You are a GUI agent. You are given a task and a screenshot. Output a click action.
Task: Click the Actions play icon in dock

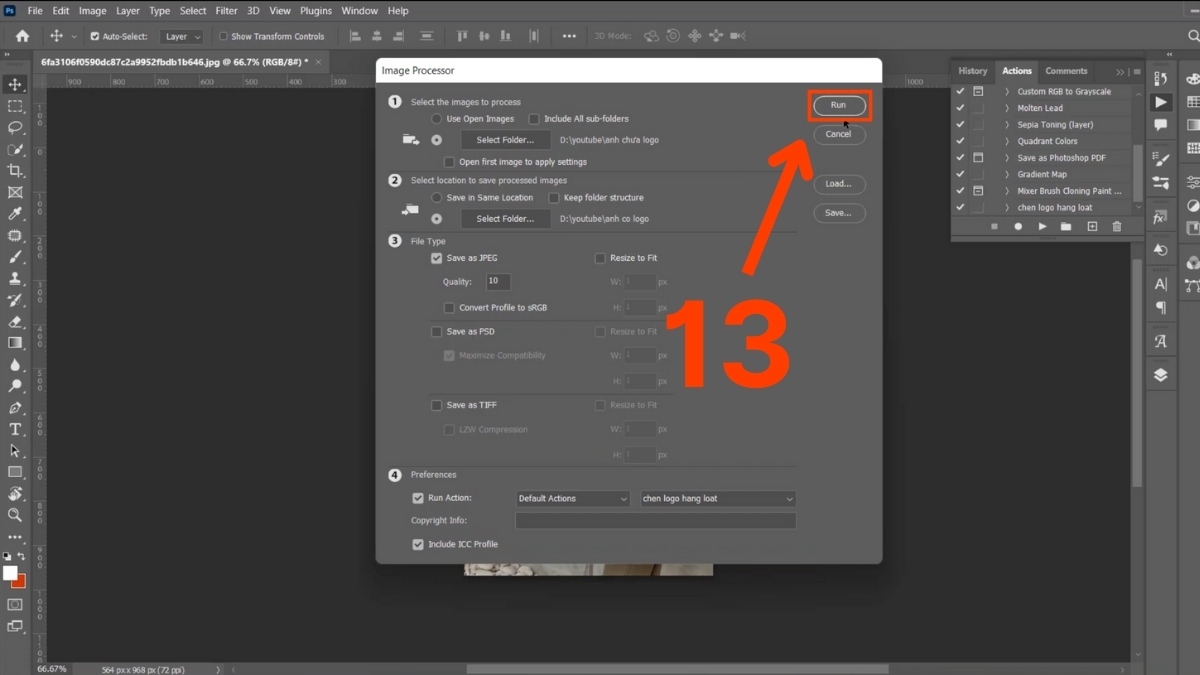(x=1161, y=102)
